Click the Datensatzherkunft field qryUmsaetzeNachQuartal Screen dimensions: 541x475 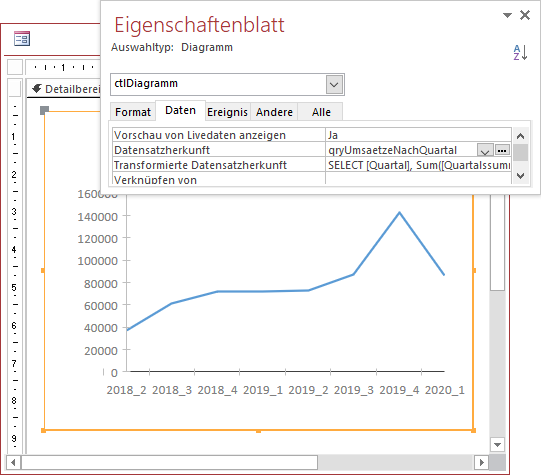pyautogui.click(x=401, y=150)
